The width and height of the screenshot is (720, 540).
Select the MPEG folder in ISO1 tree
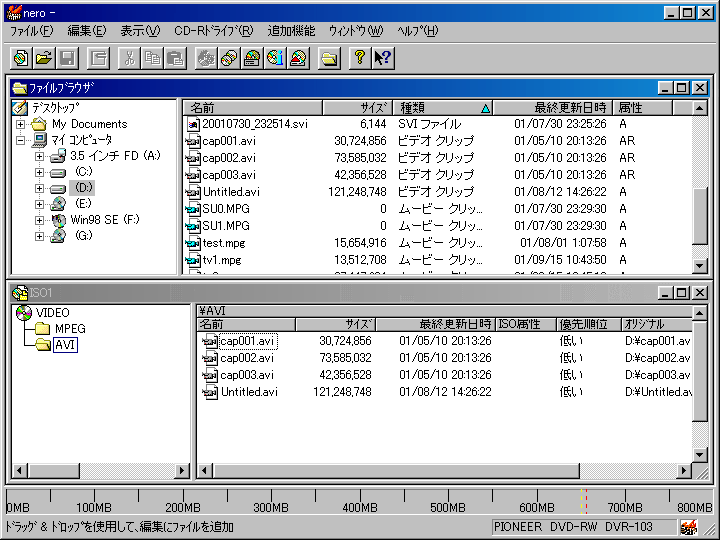coord(70,329)
